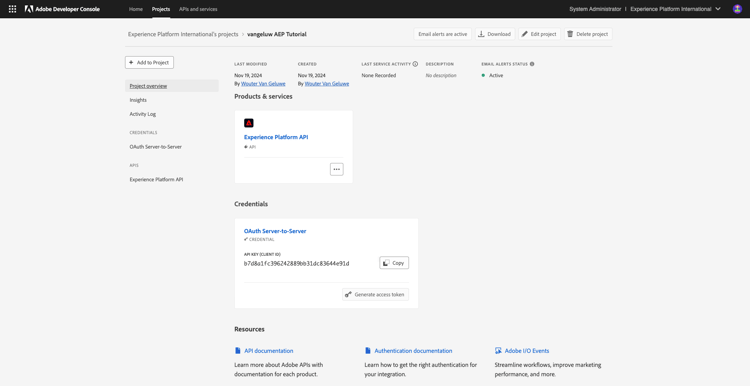Click the Authentication documentation file icon
The height and width of the screenshot is (386, 750).
point(368,351)
